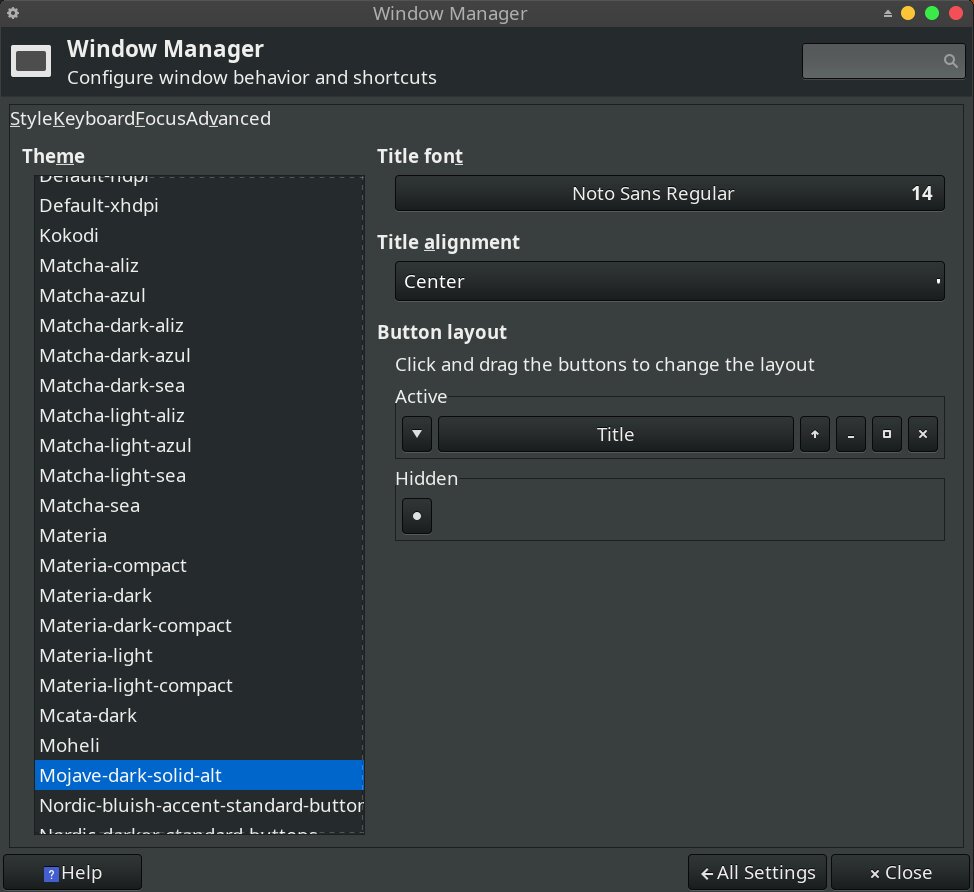Image resolution: width=974 pixels, height=892 pixels.
Task: Click the Close button at bottom right
Action: [x=900, y=873]
